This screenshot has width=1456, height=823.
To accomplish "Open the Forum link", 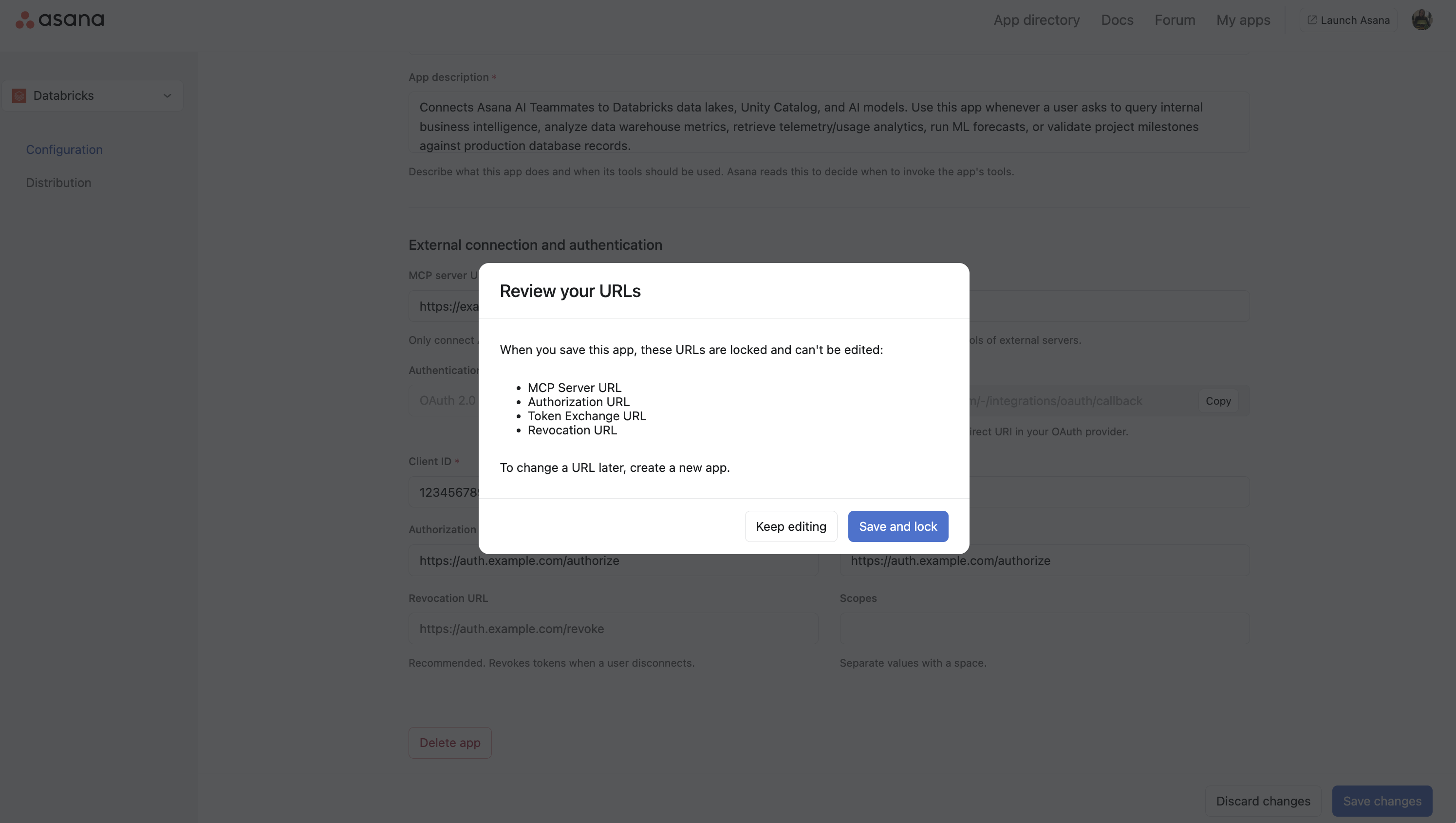I will pos(1175,20).
